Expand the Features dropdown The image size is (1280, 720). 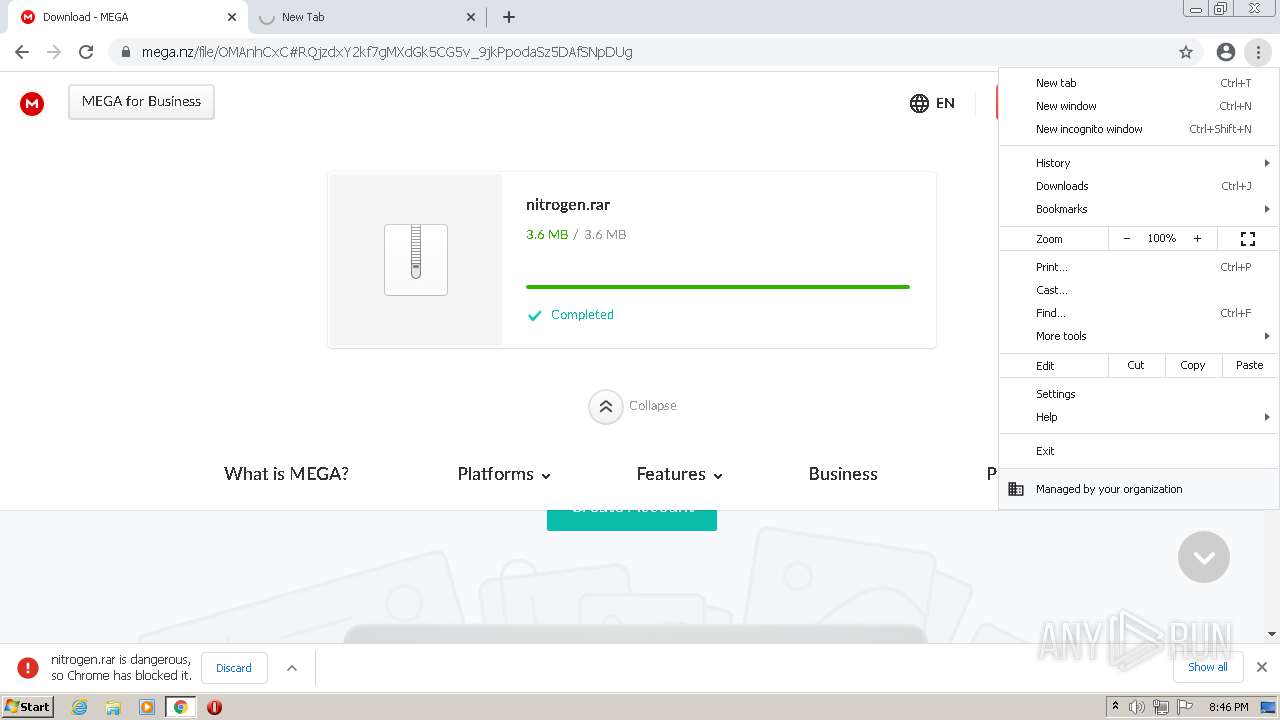click(x=679, y=474)
